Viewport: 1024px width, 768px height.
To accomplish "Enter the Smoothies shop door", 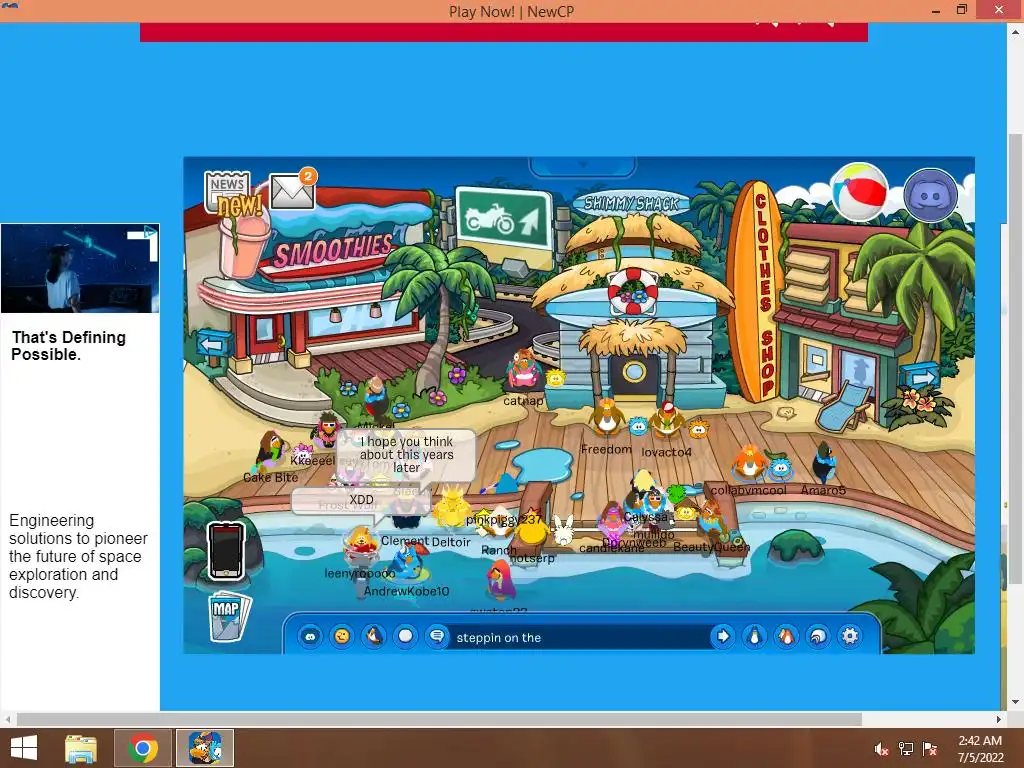I will click(265, 333).
